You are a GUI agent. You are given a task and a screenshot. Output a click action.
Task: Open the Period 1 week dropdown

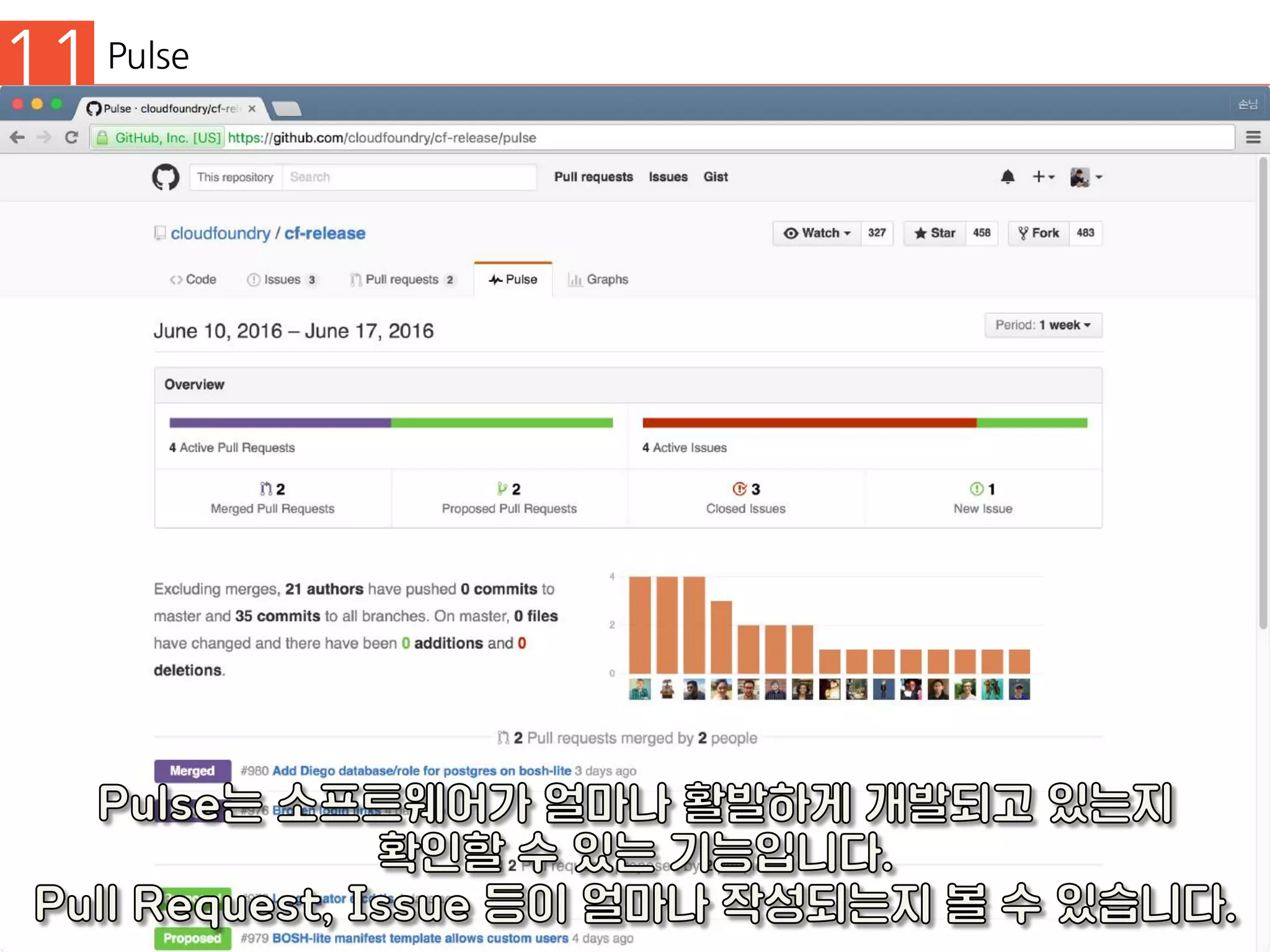(x=1043, y=325)
